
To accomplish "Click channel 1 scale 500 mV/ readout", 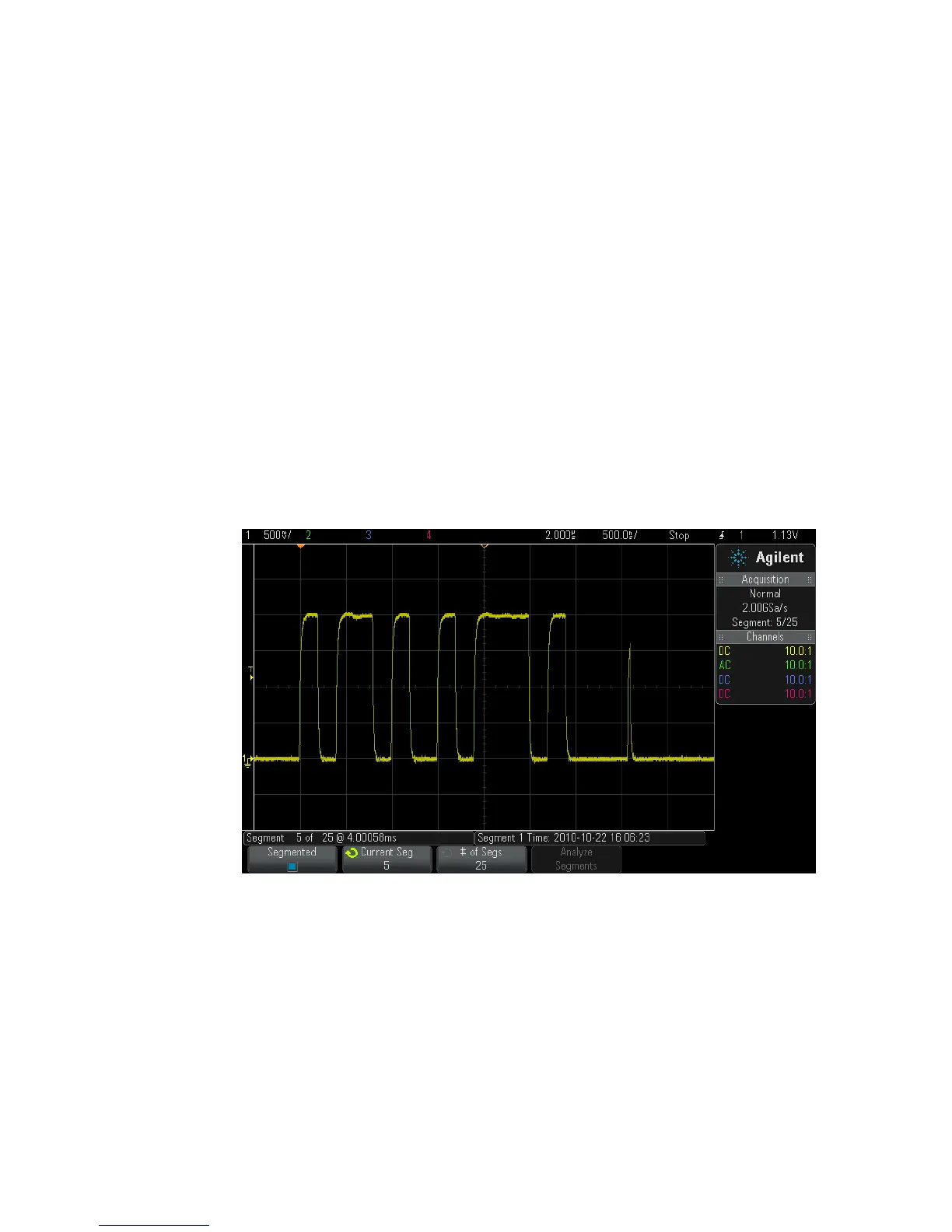I will pyautogui.click(x=277, y=535).
